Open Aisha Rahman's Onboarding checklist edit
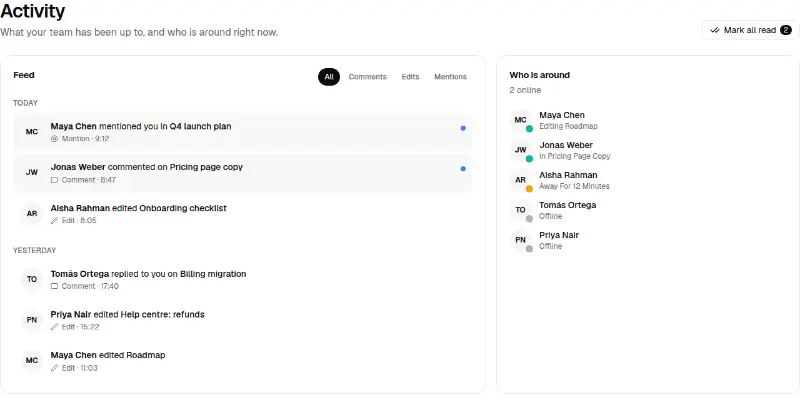The height and width of the screenshot is (400, 800). click(243, 214)
